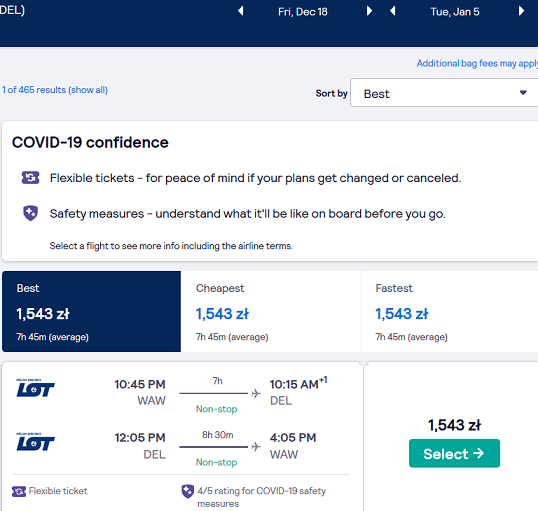Click LOT airline logo on outbound flight

(x=35, y=388)
